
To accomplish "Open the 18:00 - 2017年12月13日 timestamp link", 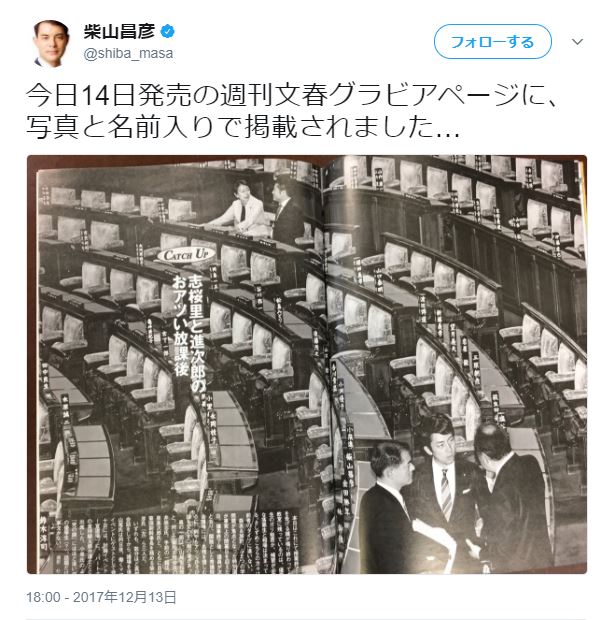I will click(x=101, y=597).
